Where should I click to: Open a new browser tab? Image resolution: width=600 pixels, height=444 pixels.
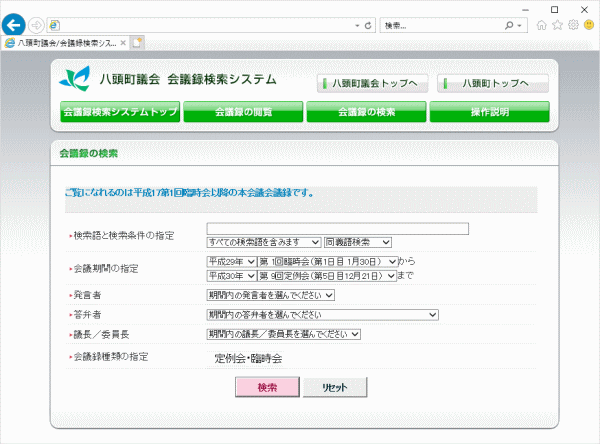[137, 43]
